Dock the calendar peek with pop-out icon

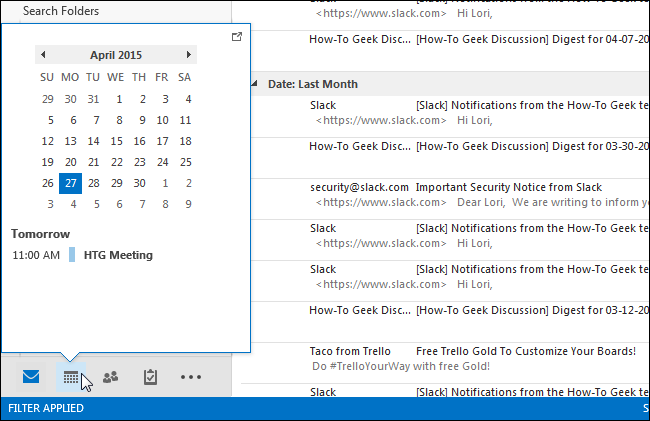coord(237,36)
